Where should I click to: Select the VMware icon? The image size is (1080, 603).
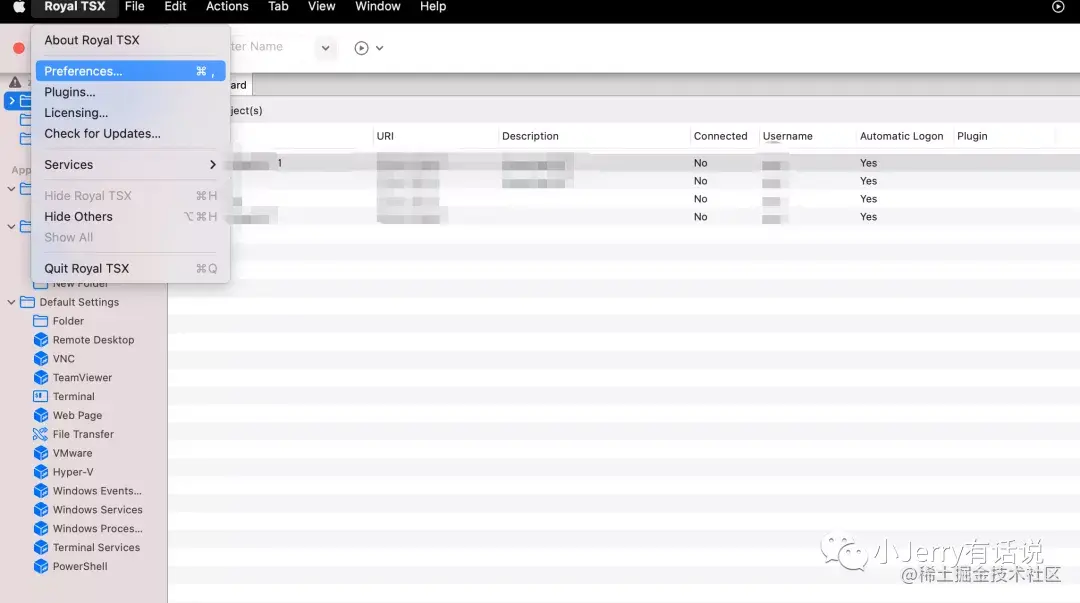pyautogui.click(x=41, y=453)
